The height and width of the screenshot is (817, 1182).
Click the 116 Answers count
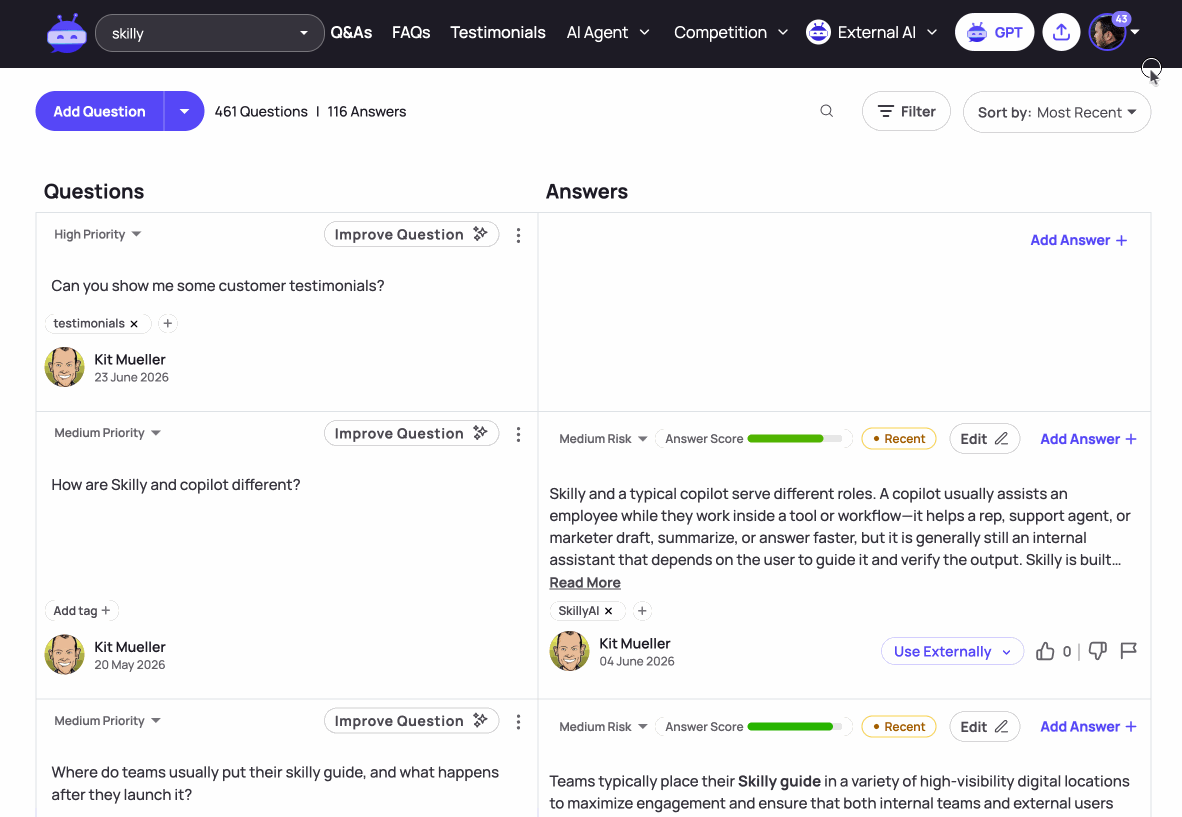[x=366, y=112]
